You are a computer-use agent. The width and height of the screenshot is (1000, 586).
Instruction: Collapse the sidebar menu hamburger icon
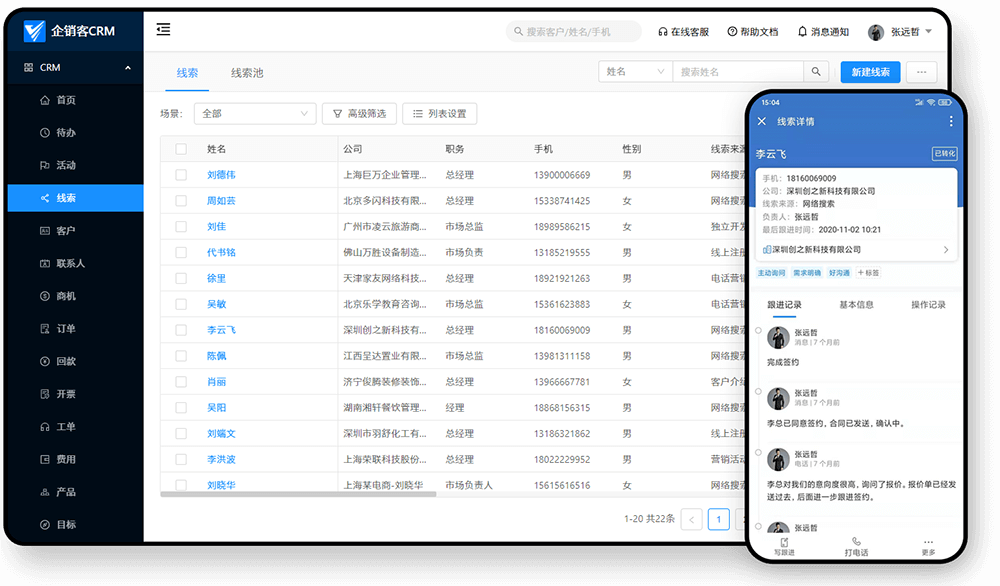click(163, 29)
